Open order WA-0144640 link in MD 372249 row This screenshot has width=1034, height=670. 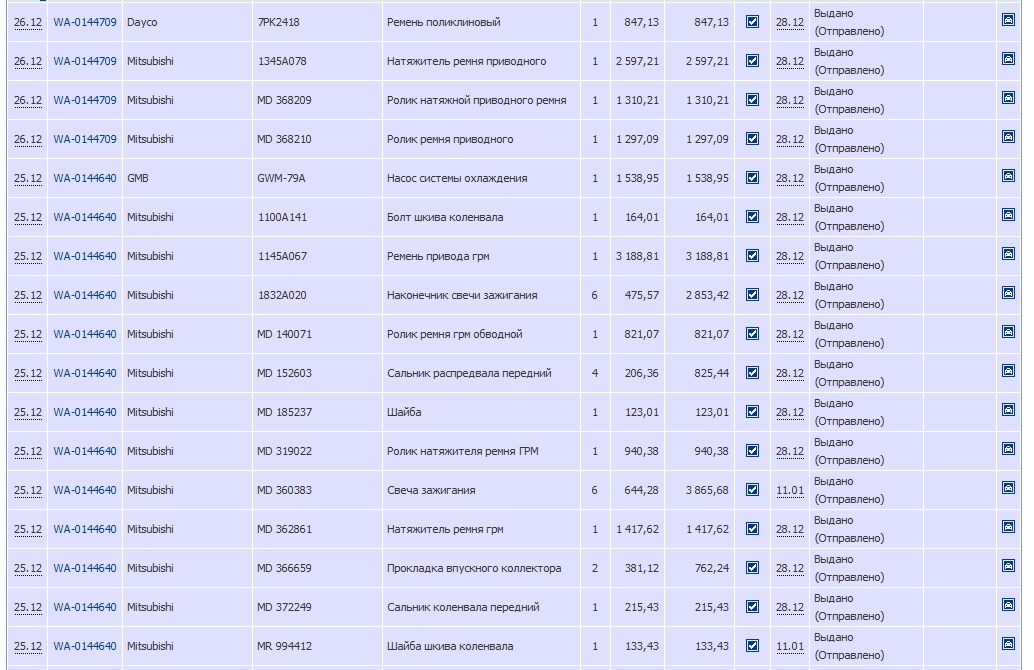tap(84, 607)
